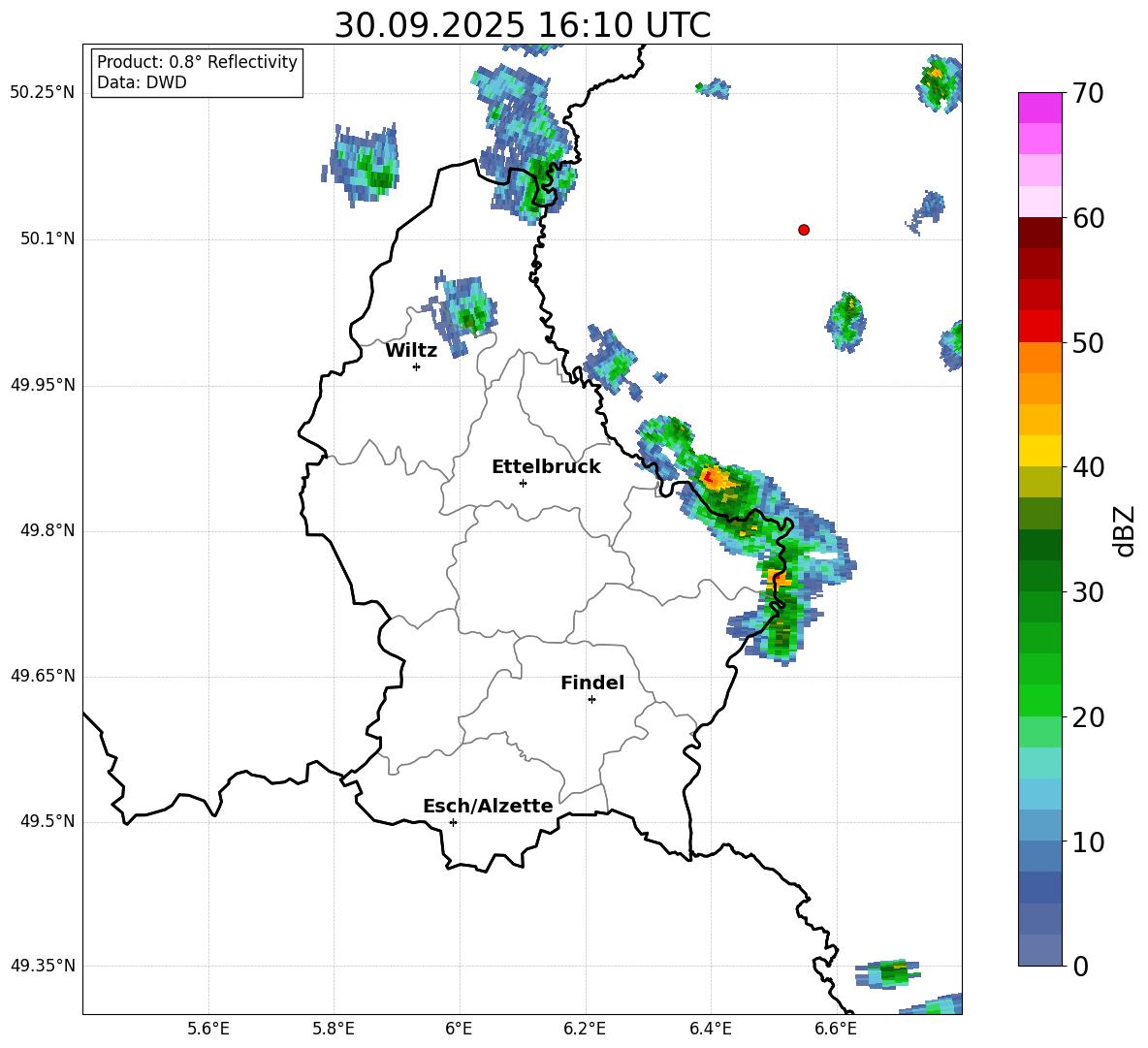1148x1048 pixels.
Task: Click the 6.2°E longitude label
Action: (x=585, y=1029)
